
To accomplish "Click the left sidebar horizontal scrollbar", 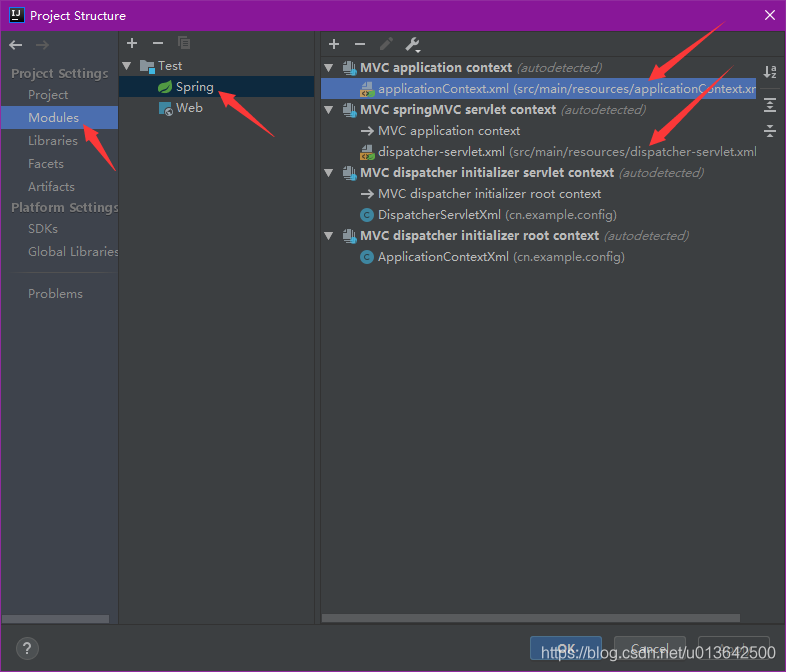I will (56, 619).
